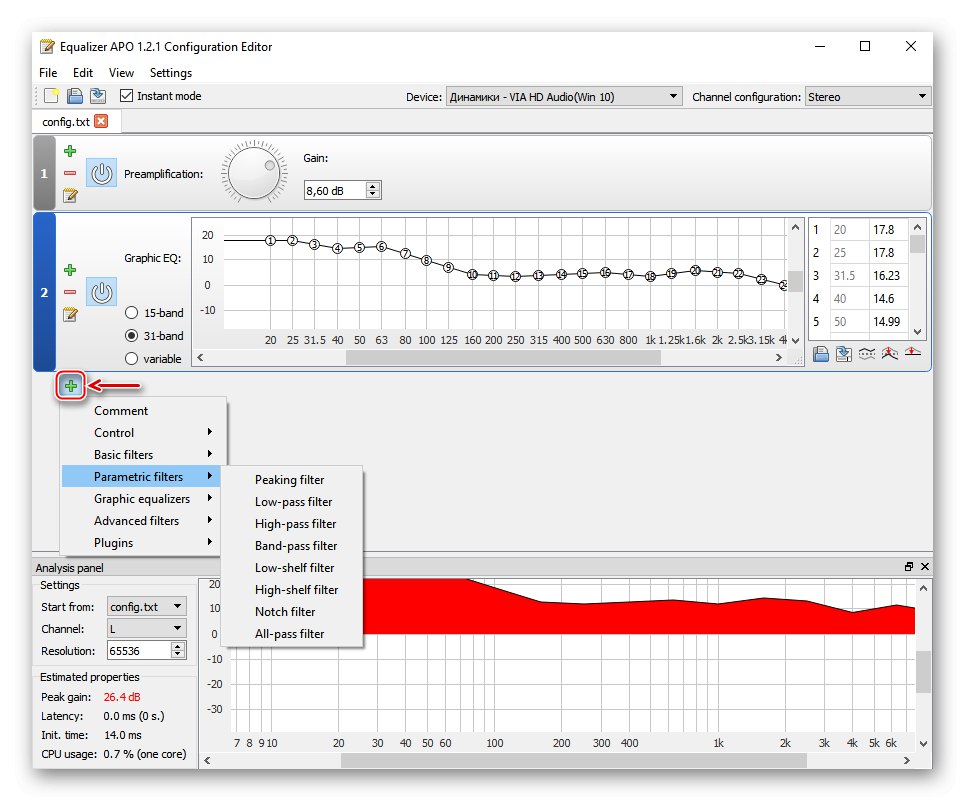The image size is (965, 801).
Task: Click Graphic EQ reset response icon
Action: click(913, 353)
